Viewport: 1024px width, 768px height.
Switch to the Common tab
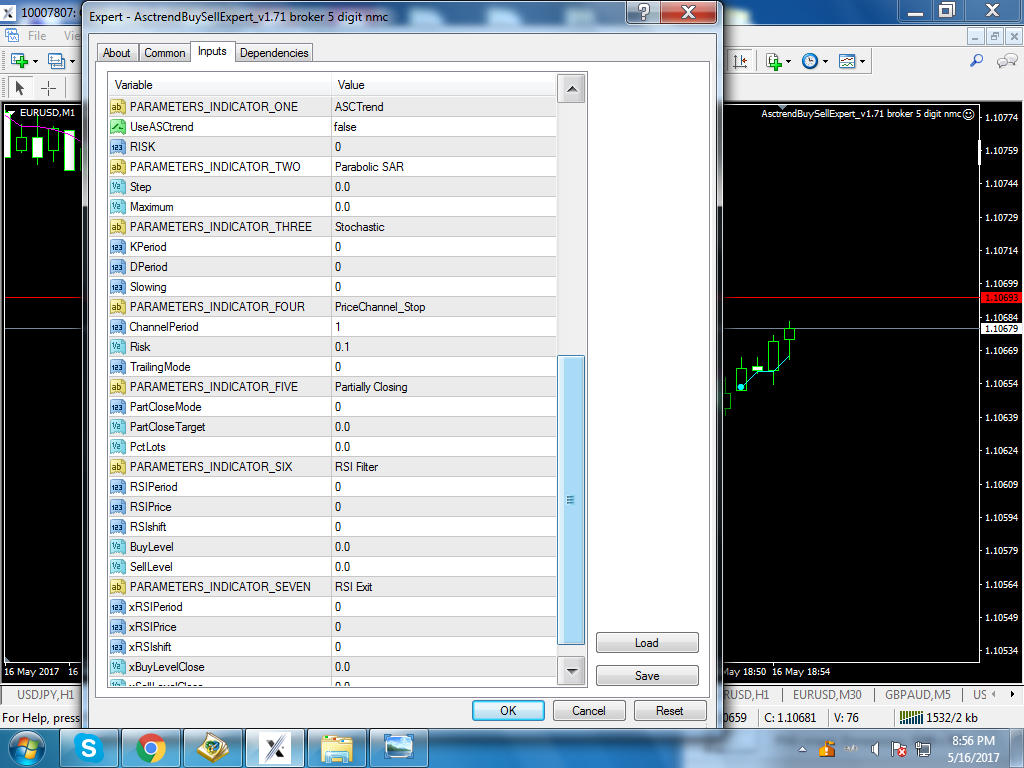point(165,53)
